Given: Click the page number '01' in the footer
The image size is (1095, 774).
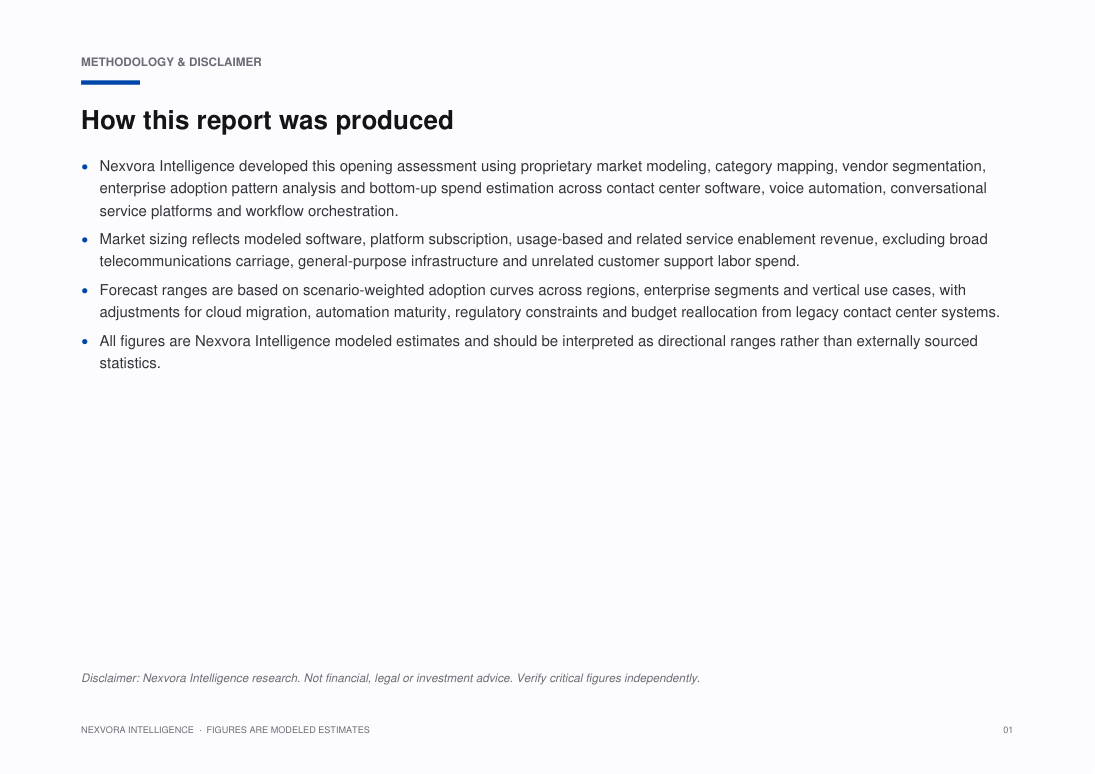Looking at the screenshot, I should coord(1008,730).
